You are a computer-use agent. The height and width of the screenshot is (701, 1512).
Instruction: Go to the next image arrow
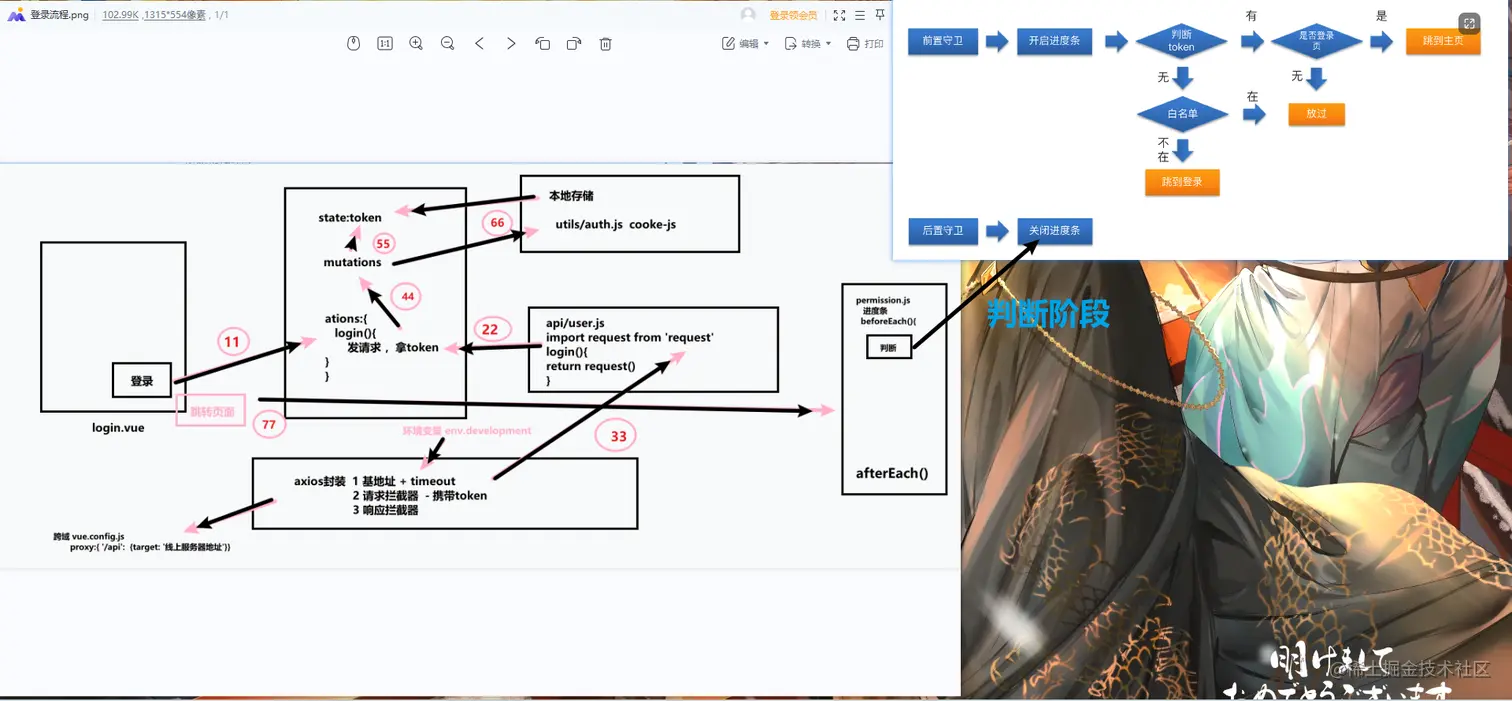pyautogui.click(x=511, y=43)
